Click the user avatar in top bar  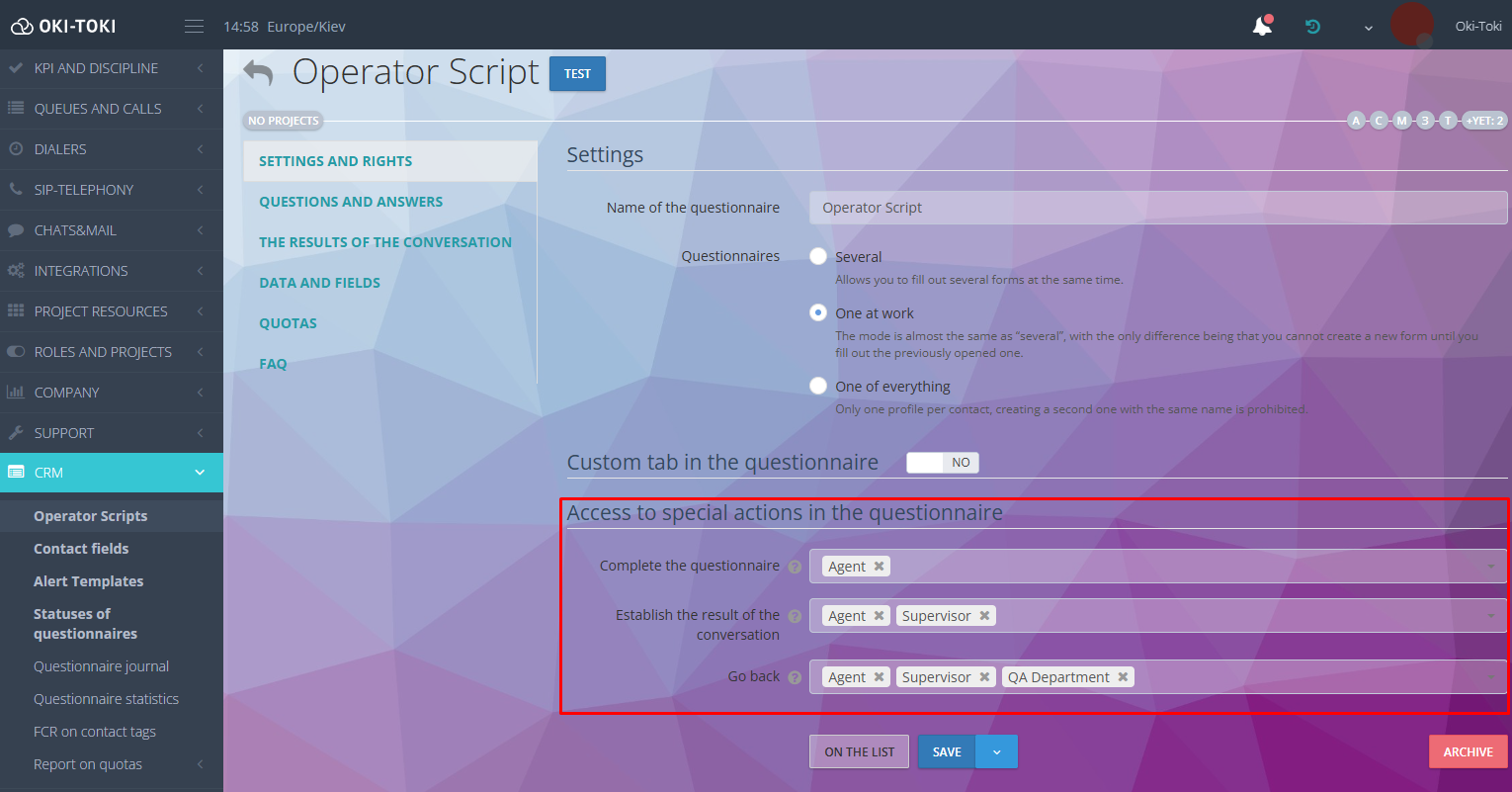pos(1411,25)
